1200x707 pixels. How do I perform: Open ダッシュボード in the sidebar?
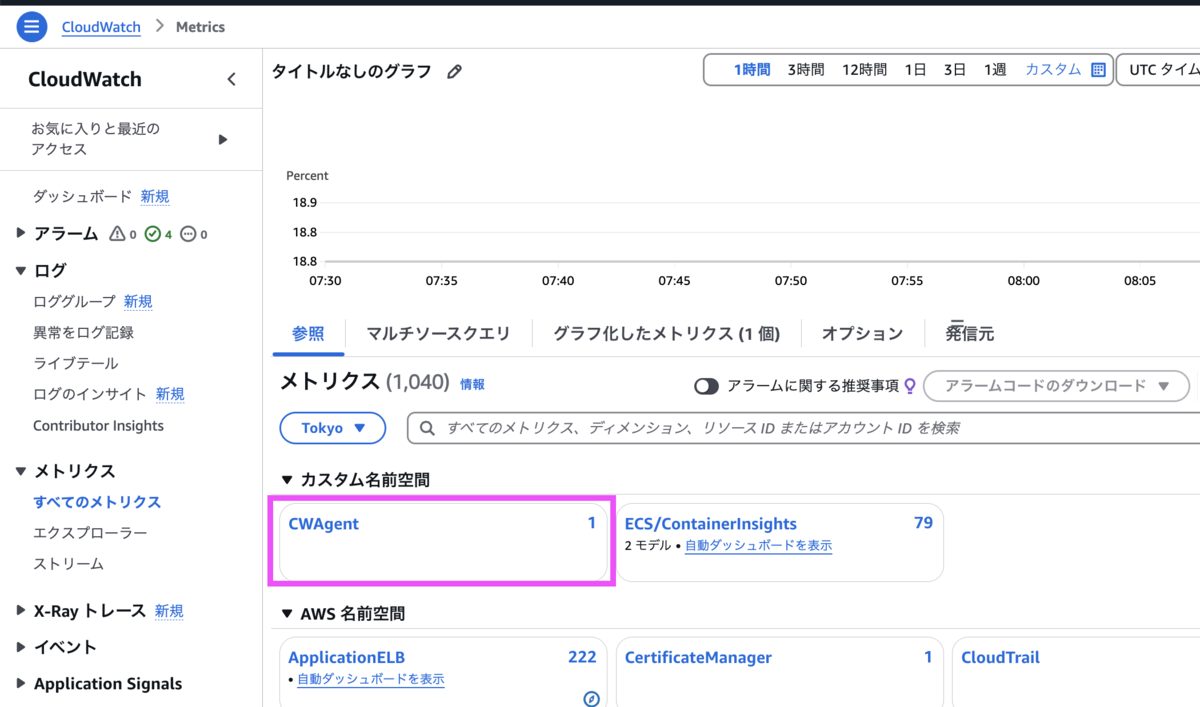[82, 197]
